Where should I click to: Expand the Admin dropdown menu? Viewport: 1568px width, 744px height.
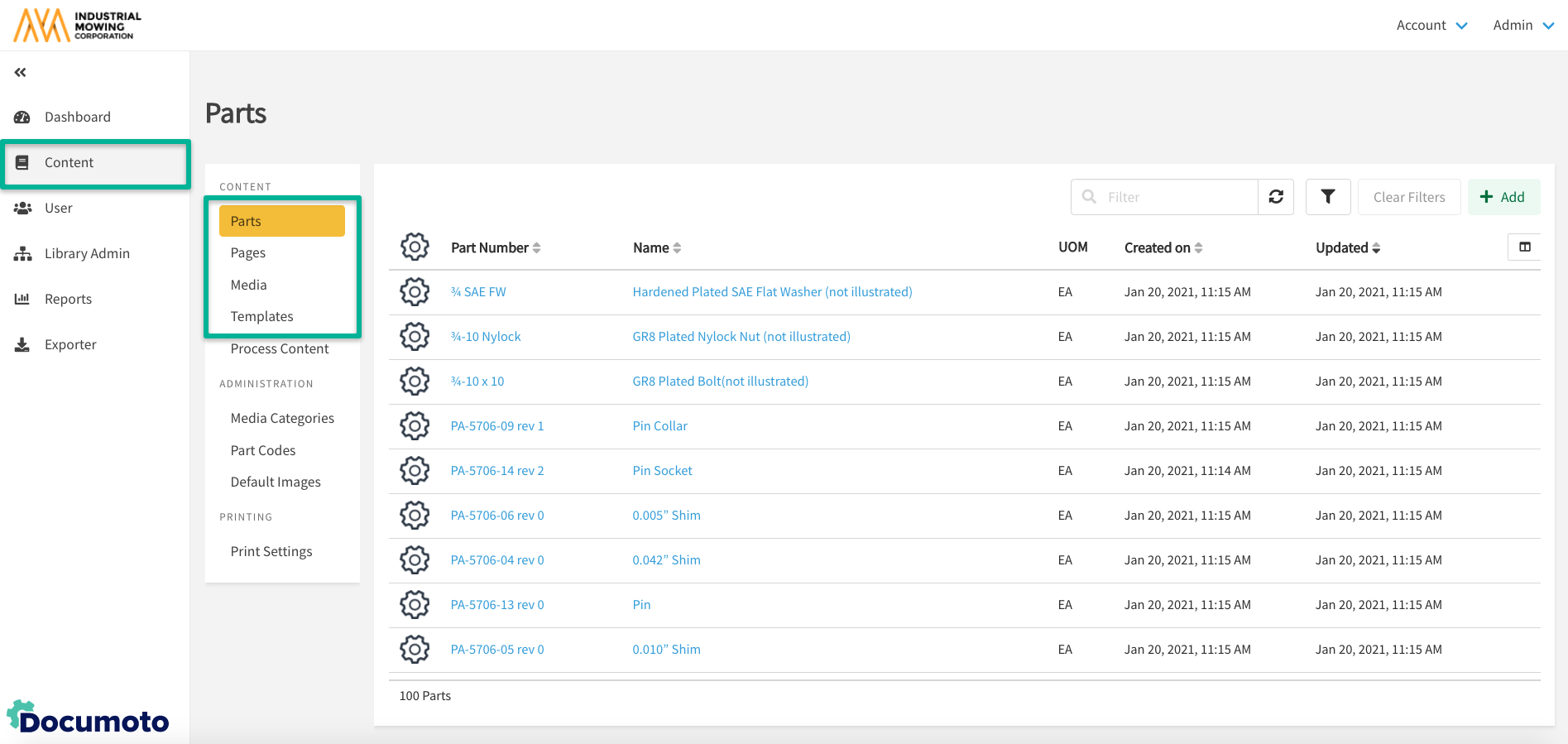tap(1522, 26)
